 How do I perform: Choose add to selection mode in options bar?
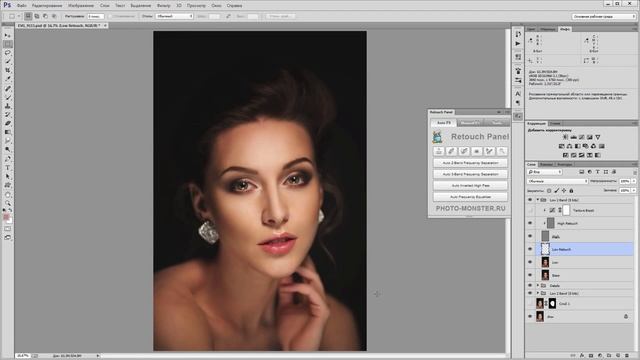click(37, 16)
